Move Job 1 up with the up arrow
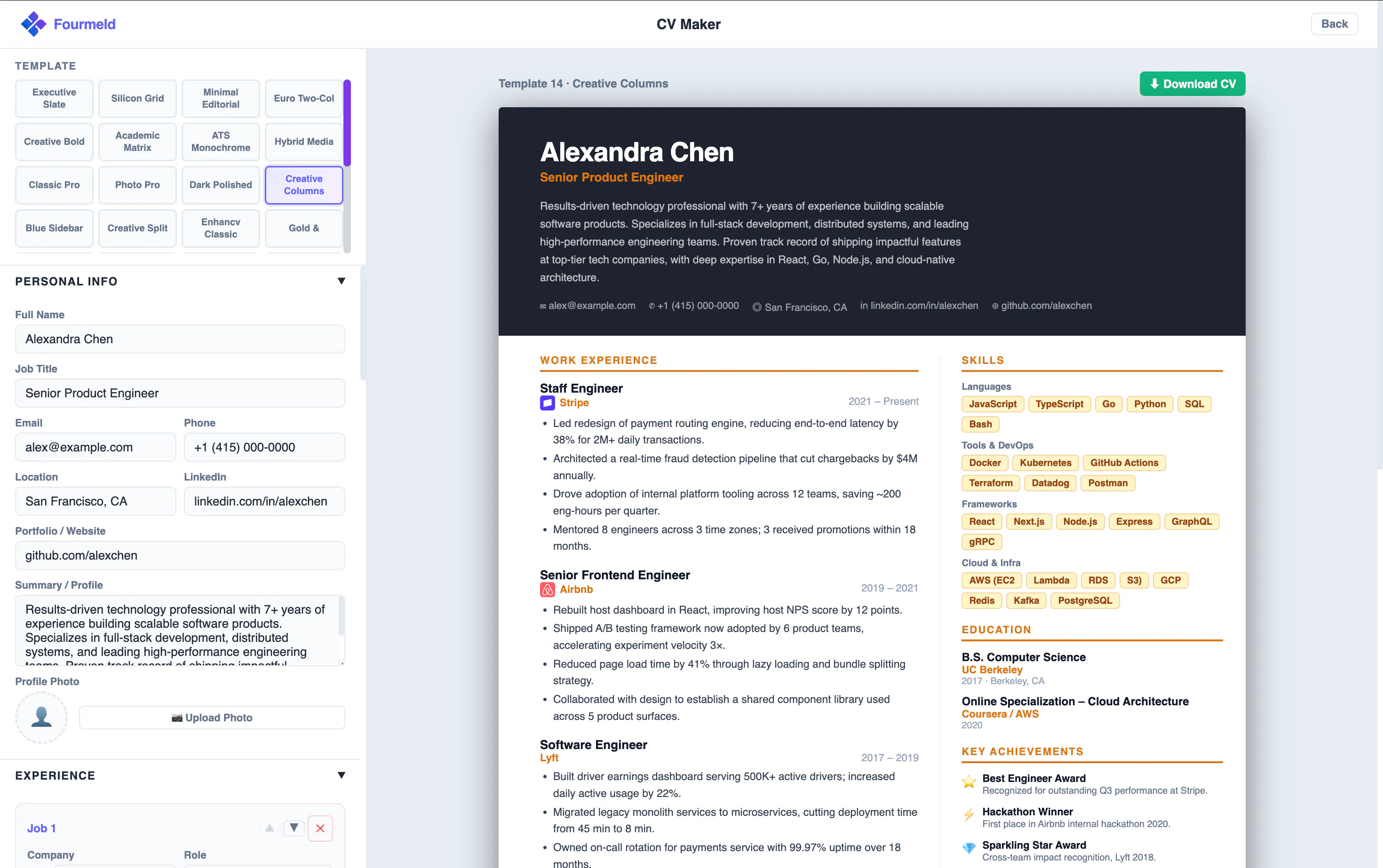 click(270, 828)
